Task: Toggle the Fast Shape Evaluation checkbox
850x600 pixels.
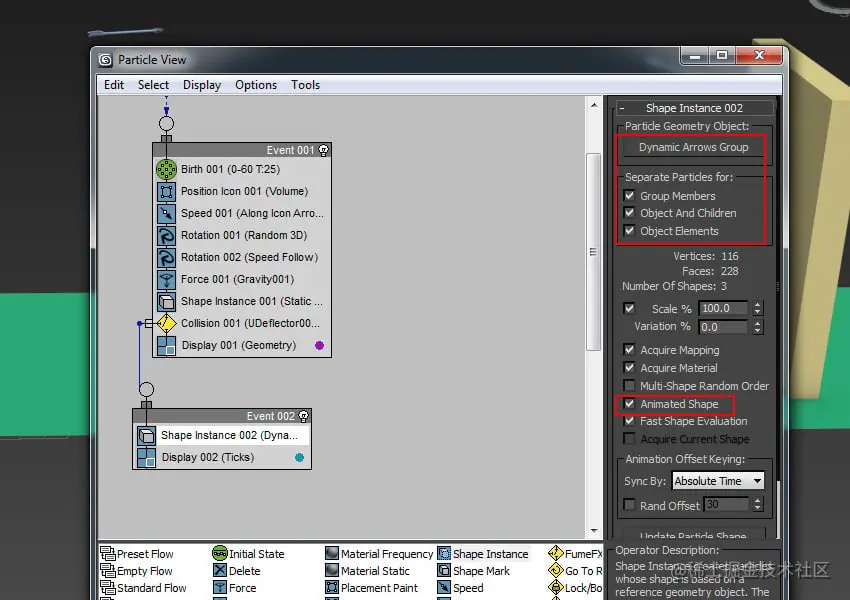Action: click(629, 421)
